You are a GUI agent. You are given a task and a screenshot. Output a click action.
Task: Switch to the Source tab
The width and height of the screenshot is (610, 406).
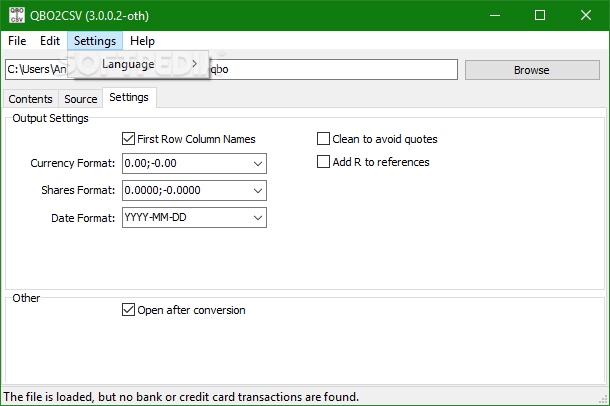pos(81,99)
